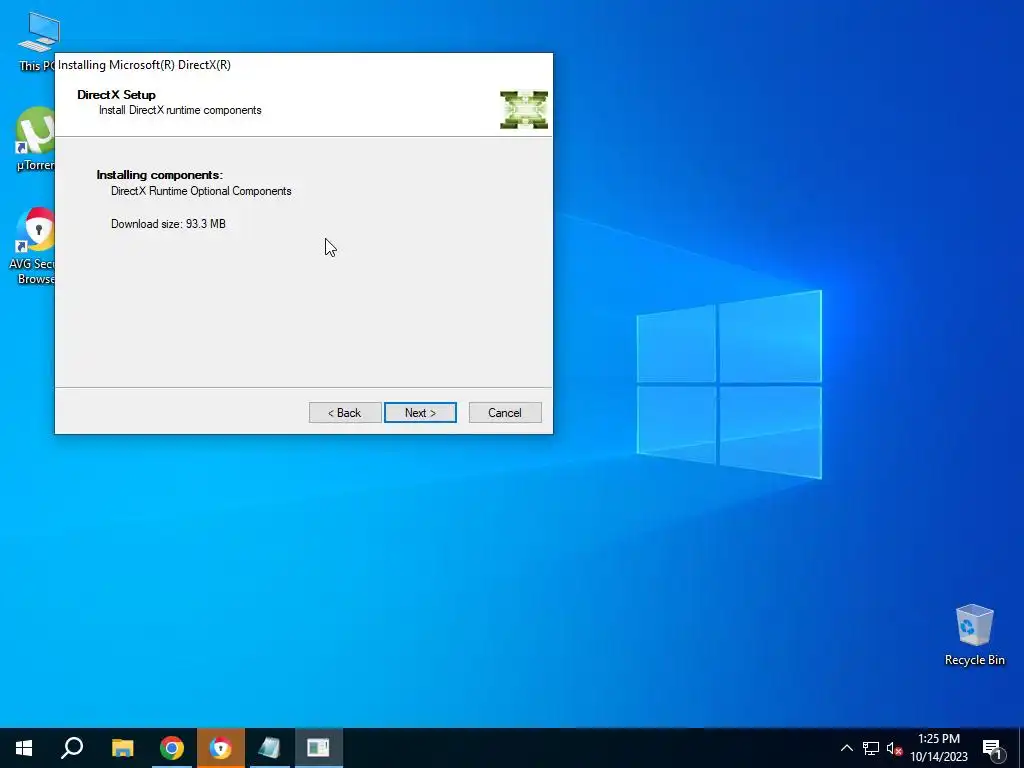Click the 'Installing components:' heading
This screenshot has height=768, width=1024.
click(x=160, y=175)
